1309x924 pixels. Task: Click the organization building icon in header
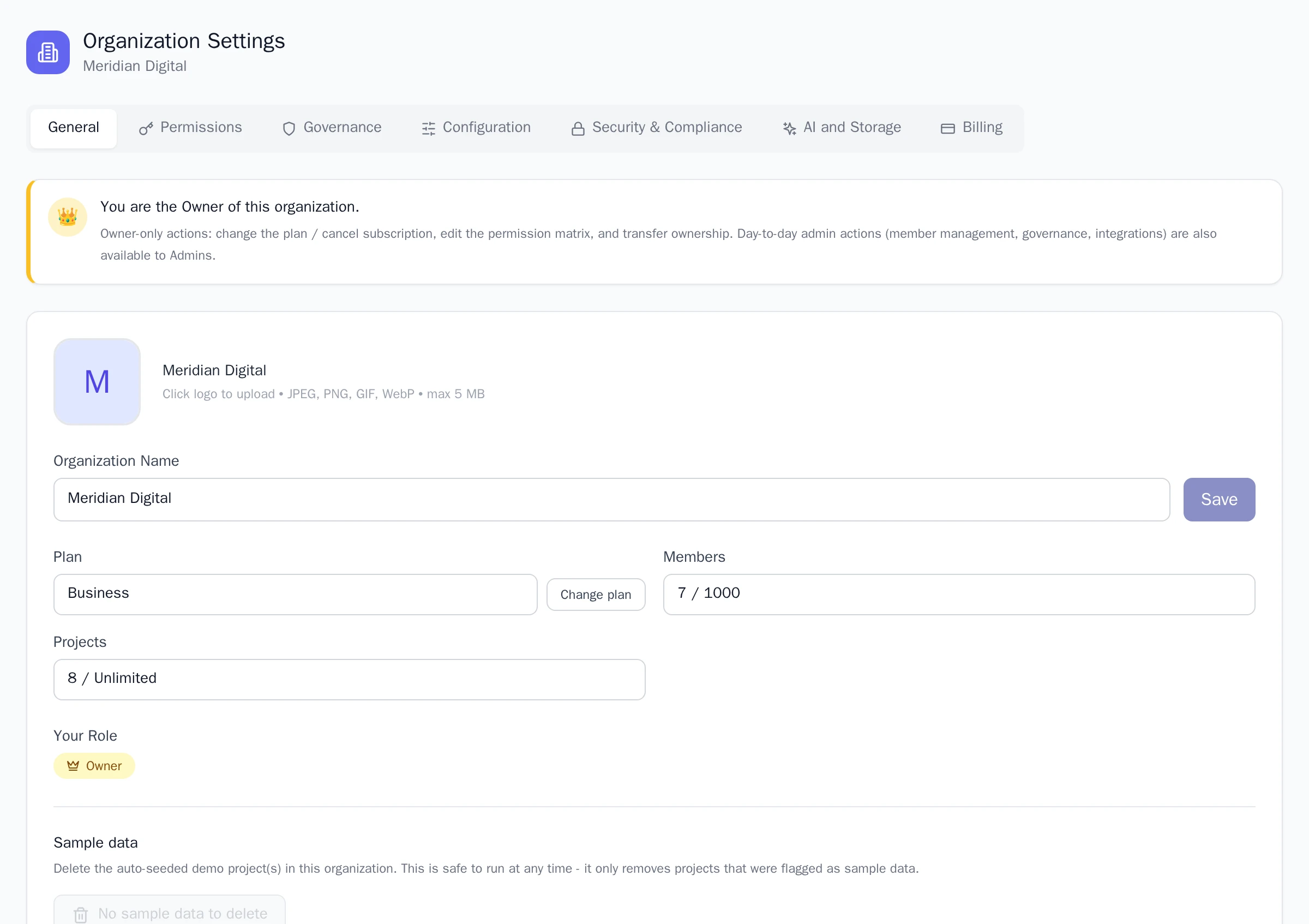48,52
